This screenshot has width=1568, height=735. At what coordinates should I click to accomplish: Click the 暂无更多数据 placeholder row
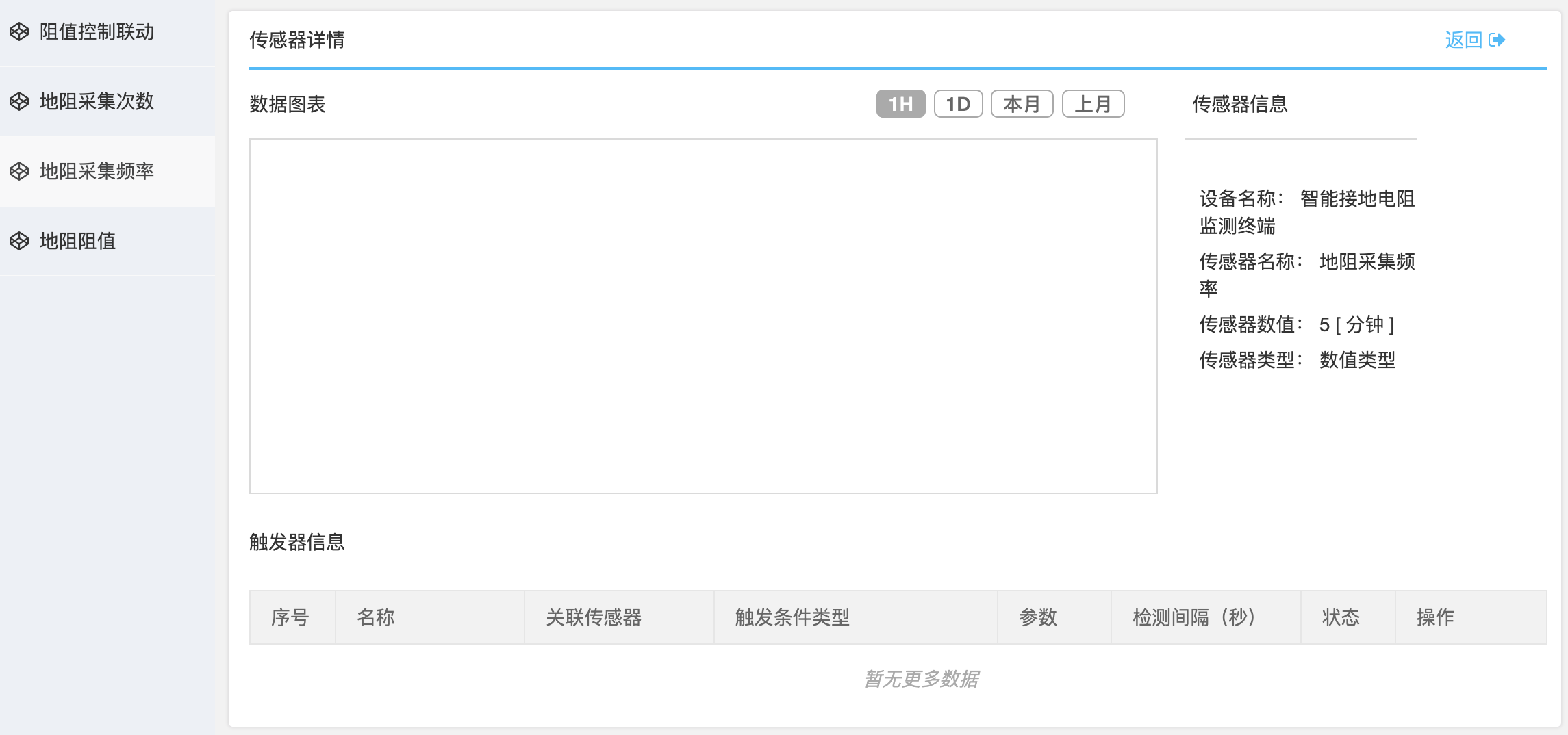point(921,680)
